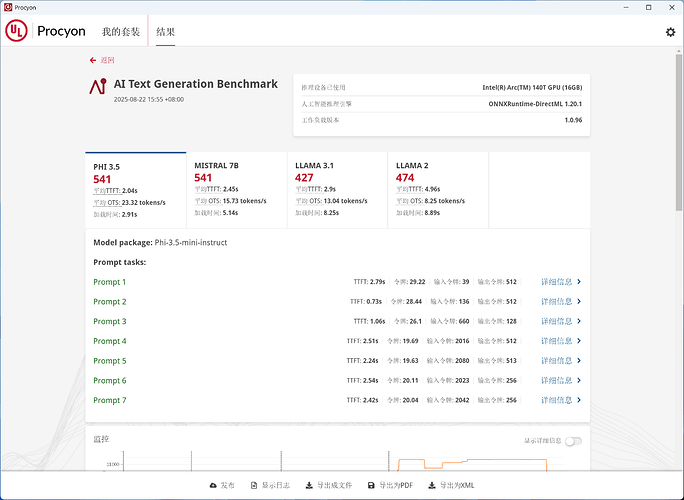Viewport: 684px width, 500px height.
Task: Click the export as XML icon
Action: tap(432, 485)
